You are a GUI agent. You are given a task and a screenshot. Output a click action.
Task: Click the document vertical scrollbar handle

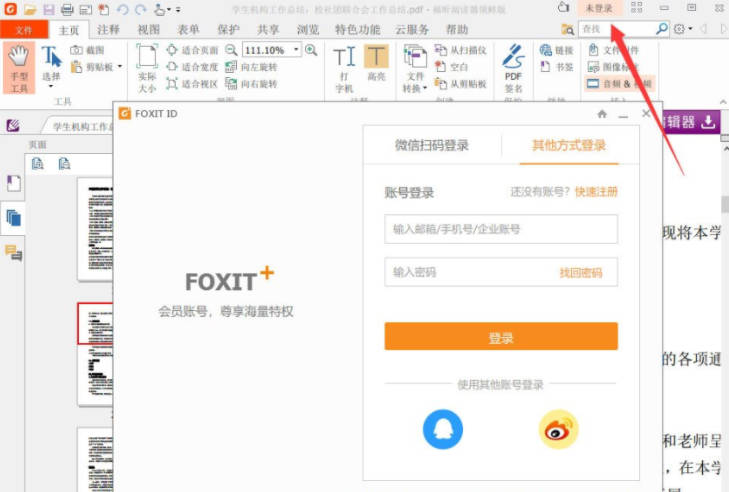[725, 204]
